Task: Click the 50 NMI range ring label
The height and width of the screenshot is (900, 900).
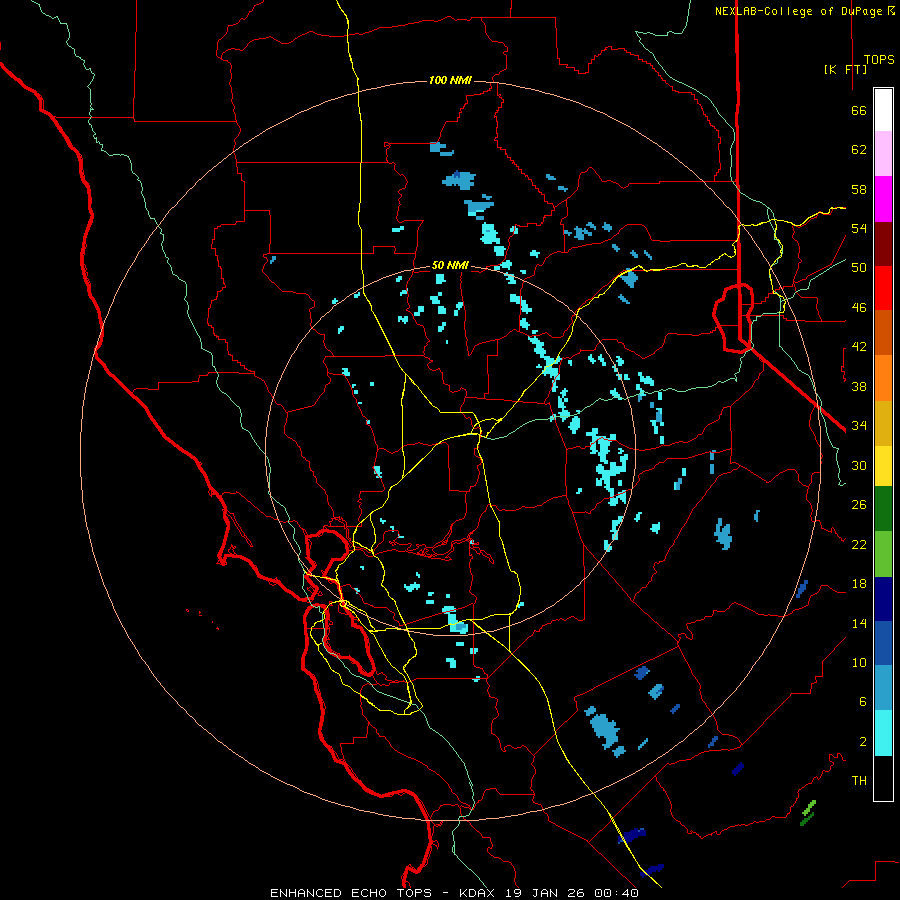Action: click(x=450, y=266)
